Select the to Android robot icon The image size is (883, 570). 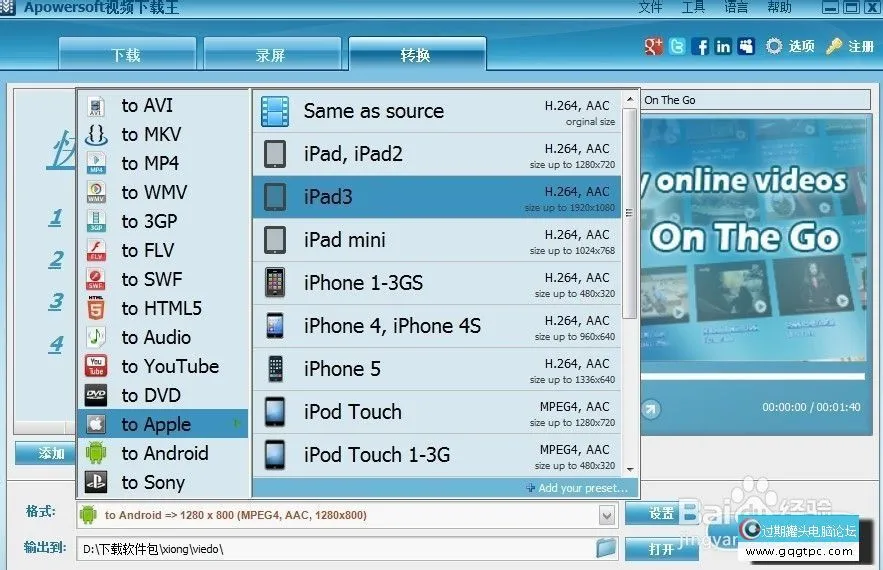click(96, 453)
